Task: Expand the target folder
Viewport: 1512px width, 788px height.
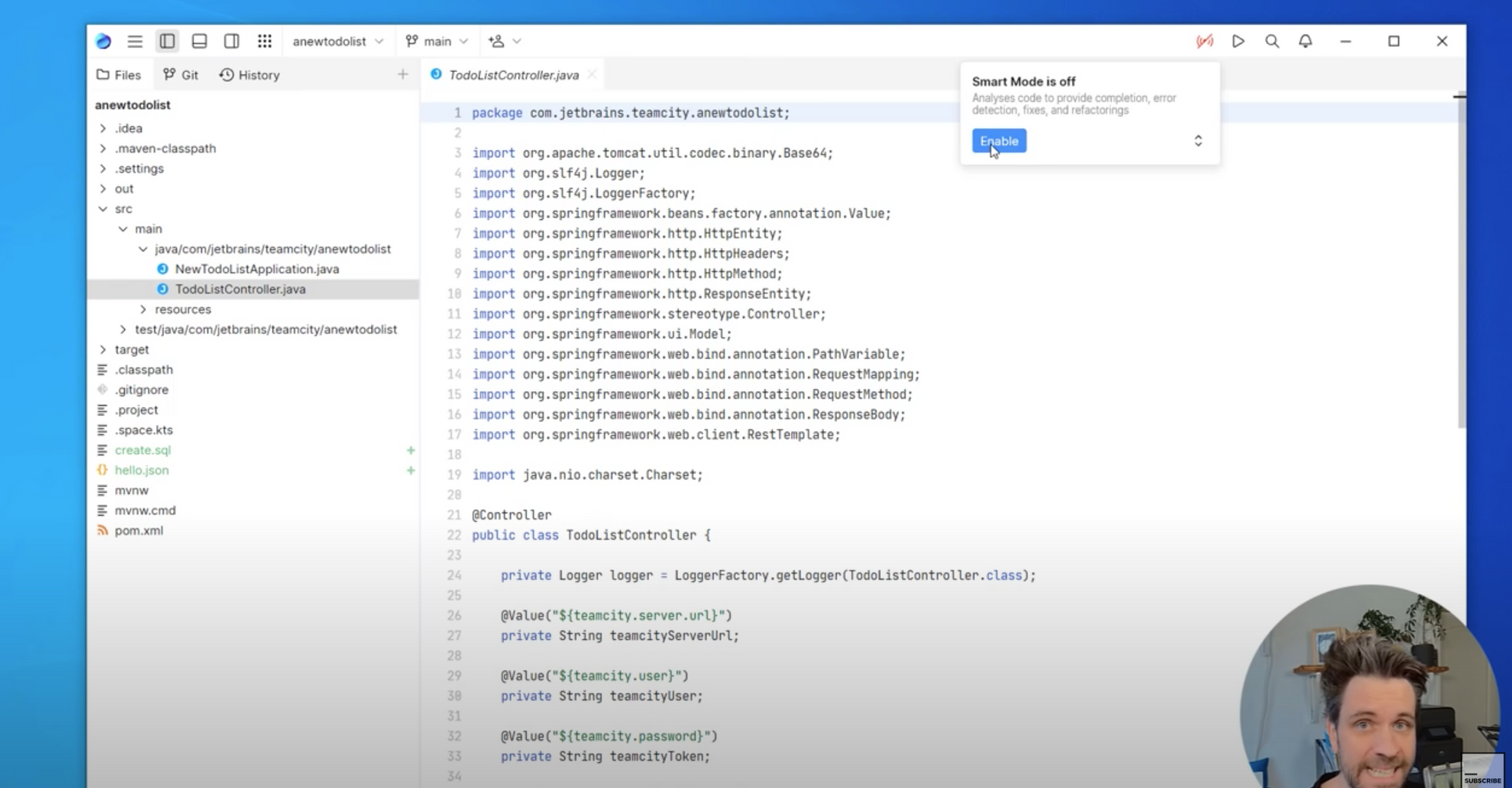Action: [103, 349]
